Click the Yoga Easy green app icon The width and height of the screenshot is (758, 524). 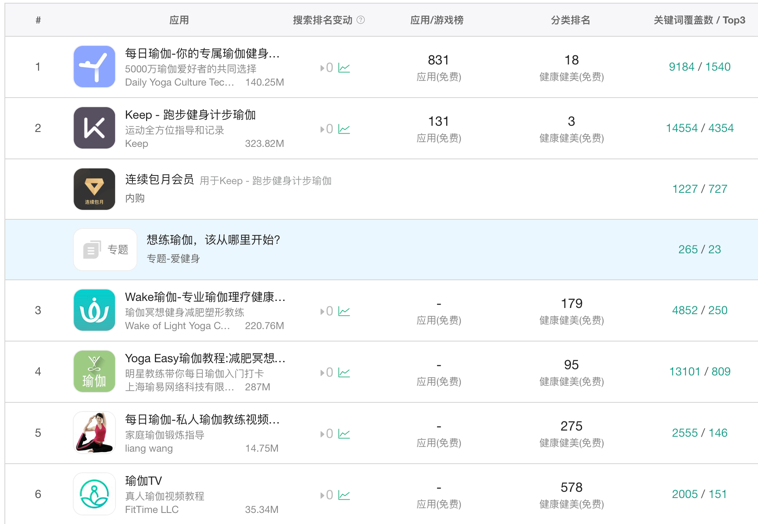click(x=94, y=371)
